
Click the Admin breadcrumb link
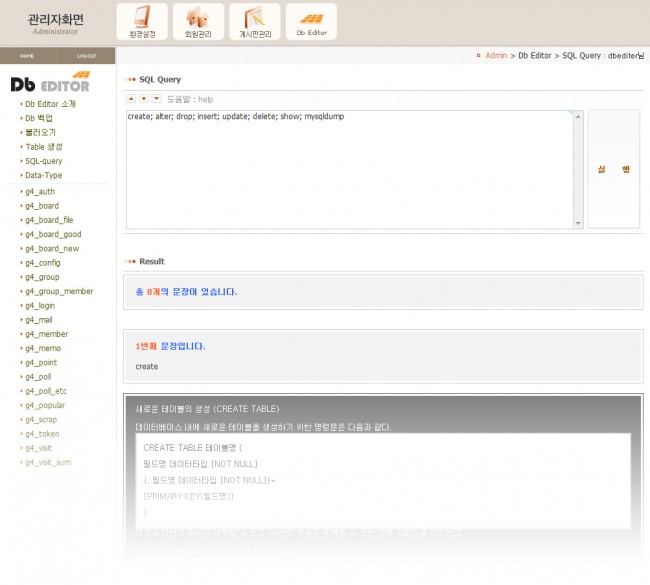coord(496,56)
